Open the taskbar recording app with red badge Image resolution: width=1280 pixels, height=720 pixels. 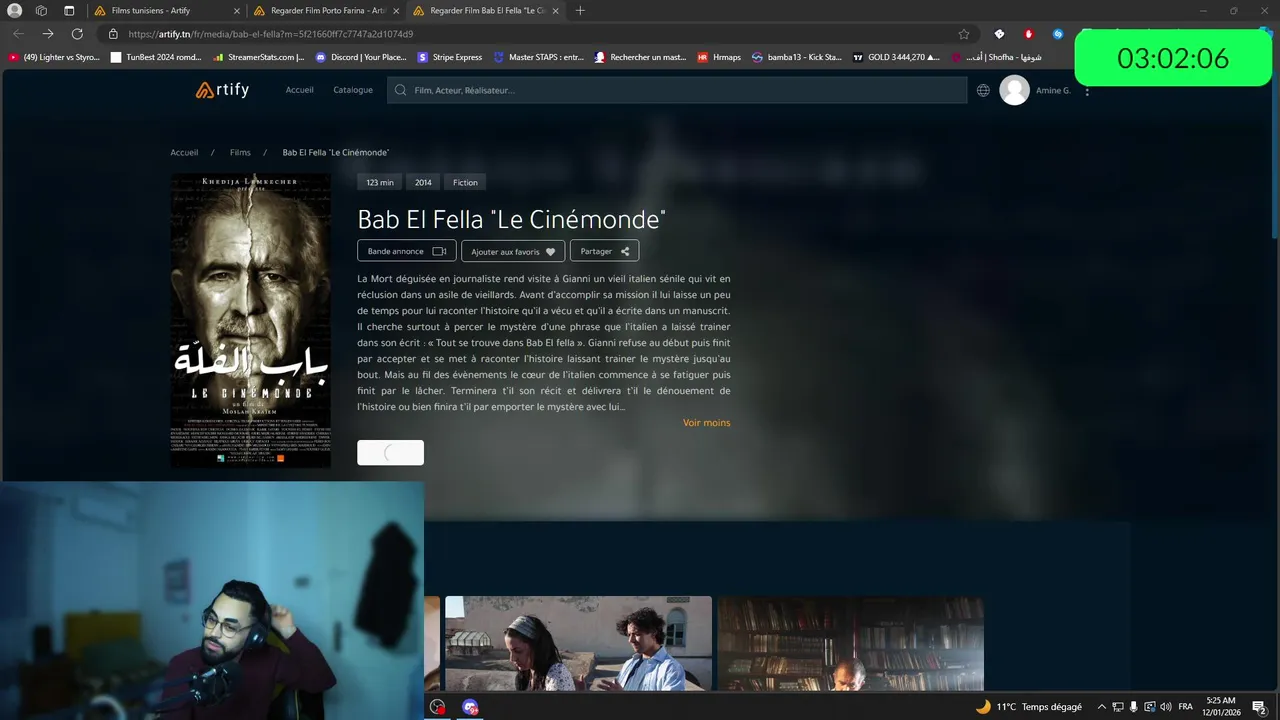437,706
